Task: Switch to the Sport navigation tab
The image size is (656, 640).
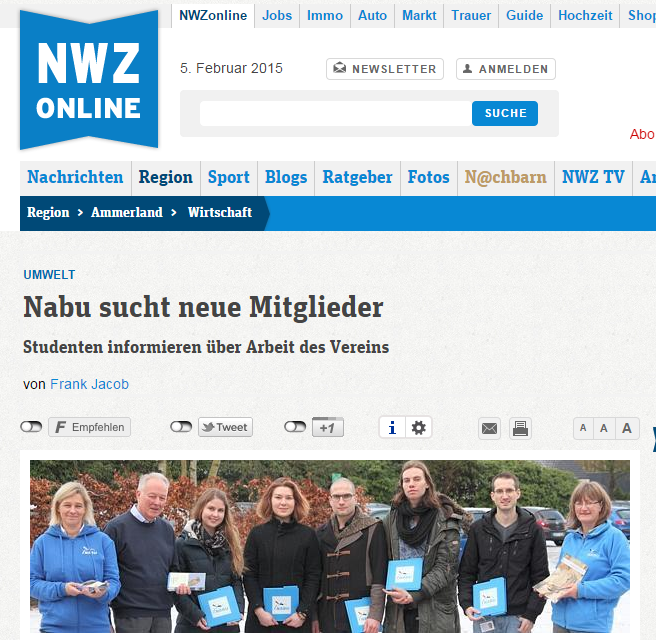Action: tap(228, 177)
